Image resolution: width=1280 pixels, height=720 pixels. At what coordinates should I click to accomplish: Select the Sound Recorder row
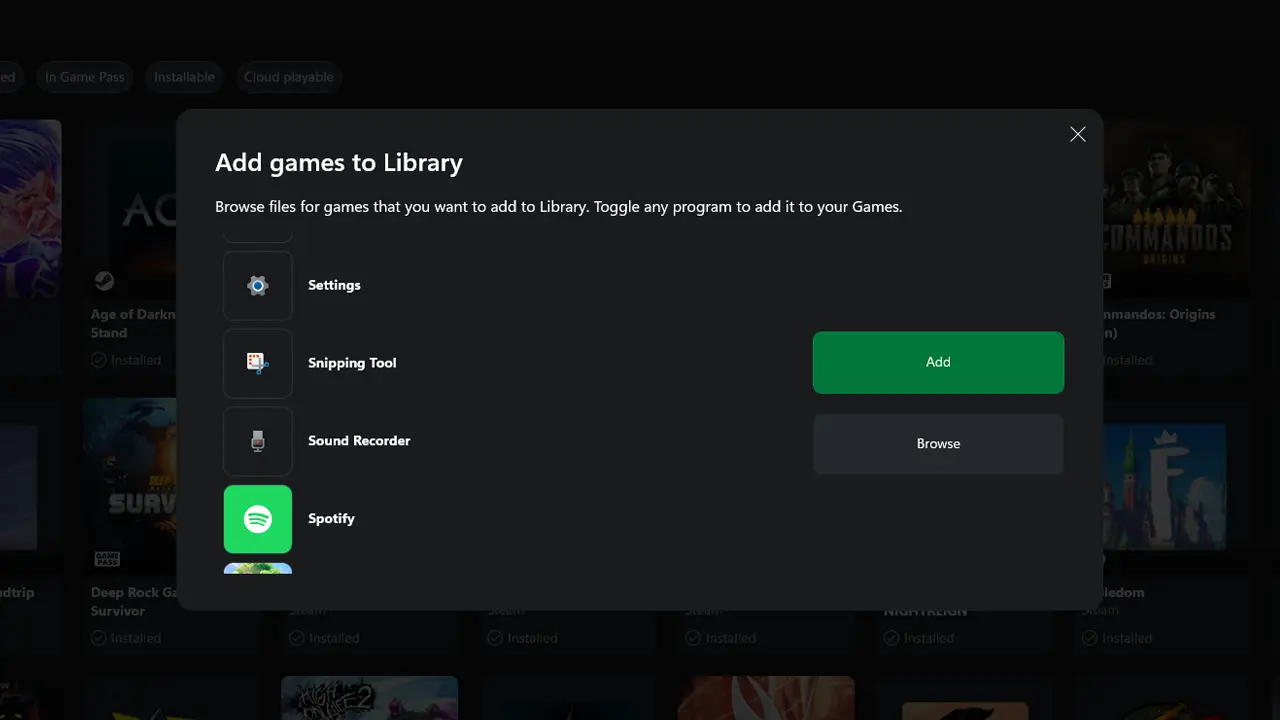pos(359,441)
